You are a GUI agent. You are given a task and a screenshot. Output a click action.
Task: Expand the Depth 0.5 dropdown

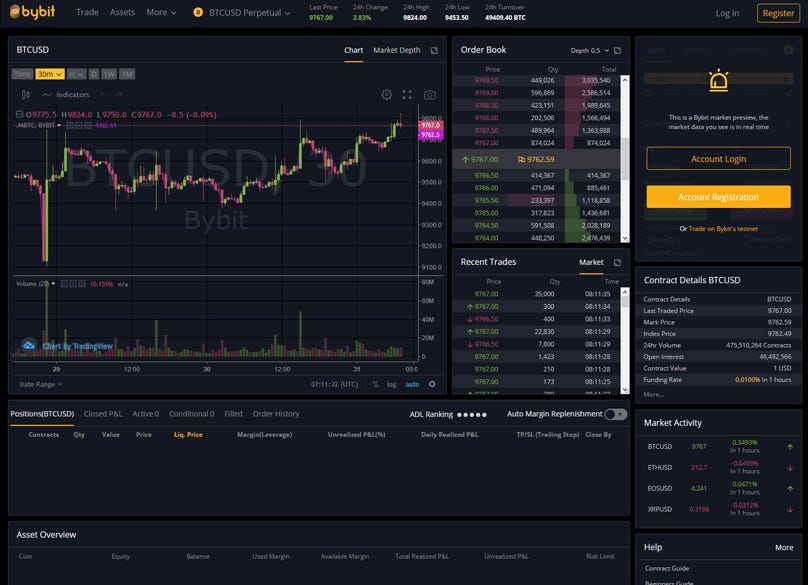589,50
